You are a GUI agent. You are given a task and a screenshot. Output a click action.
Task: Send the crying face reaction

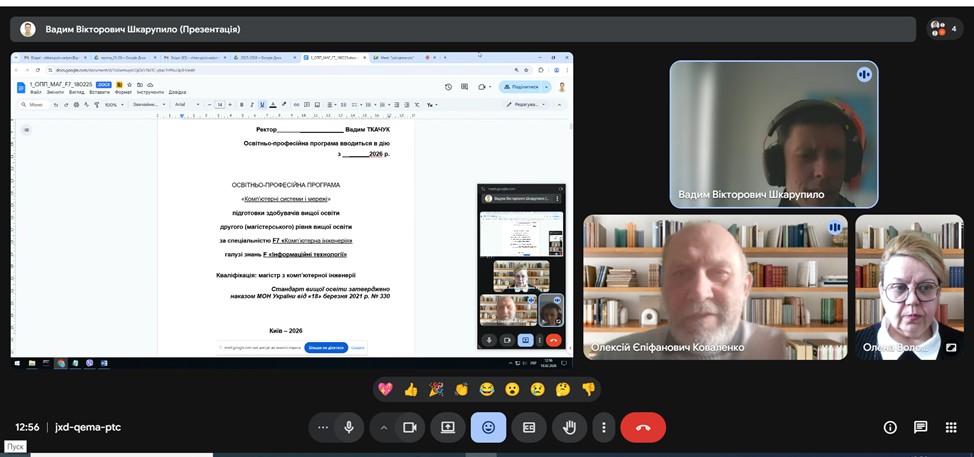pos(537,389)
